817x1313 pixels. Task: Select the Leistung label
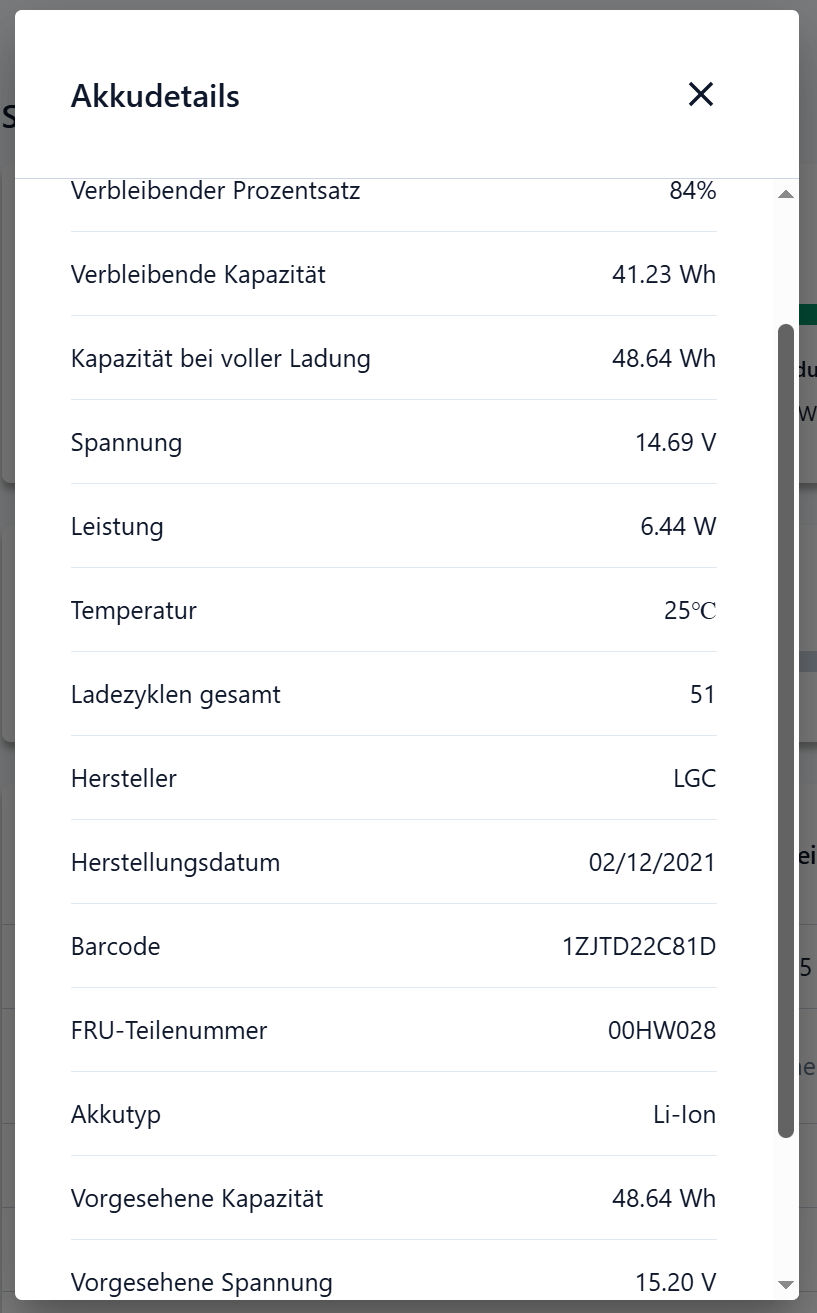[x=117, y=526]
